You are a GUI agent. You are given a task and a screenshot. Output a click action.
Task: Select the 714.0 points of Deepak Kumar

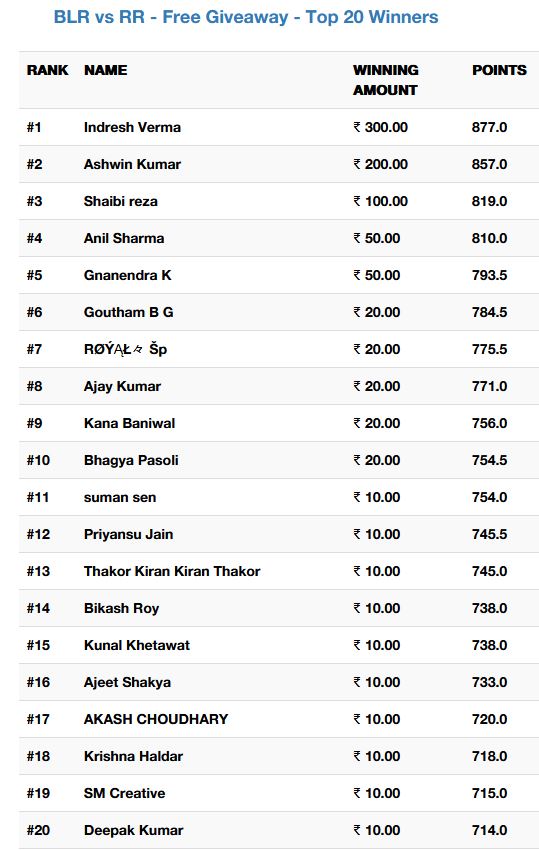[x=490, y=830]
